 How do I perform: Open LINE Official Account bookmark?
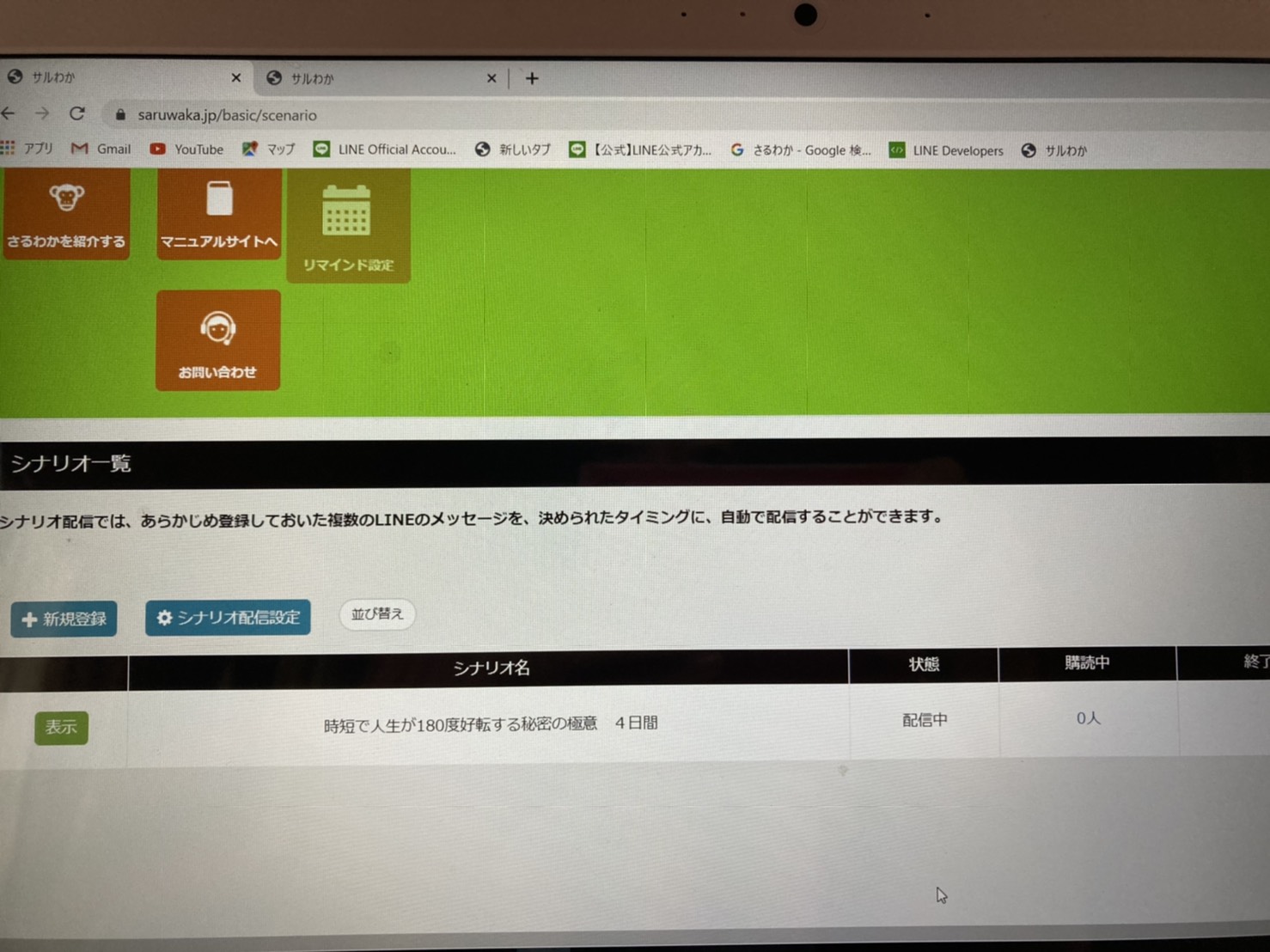click(384, 150)
